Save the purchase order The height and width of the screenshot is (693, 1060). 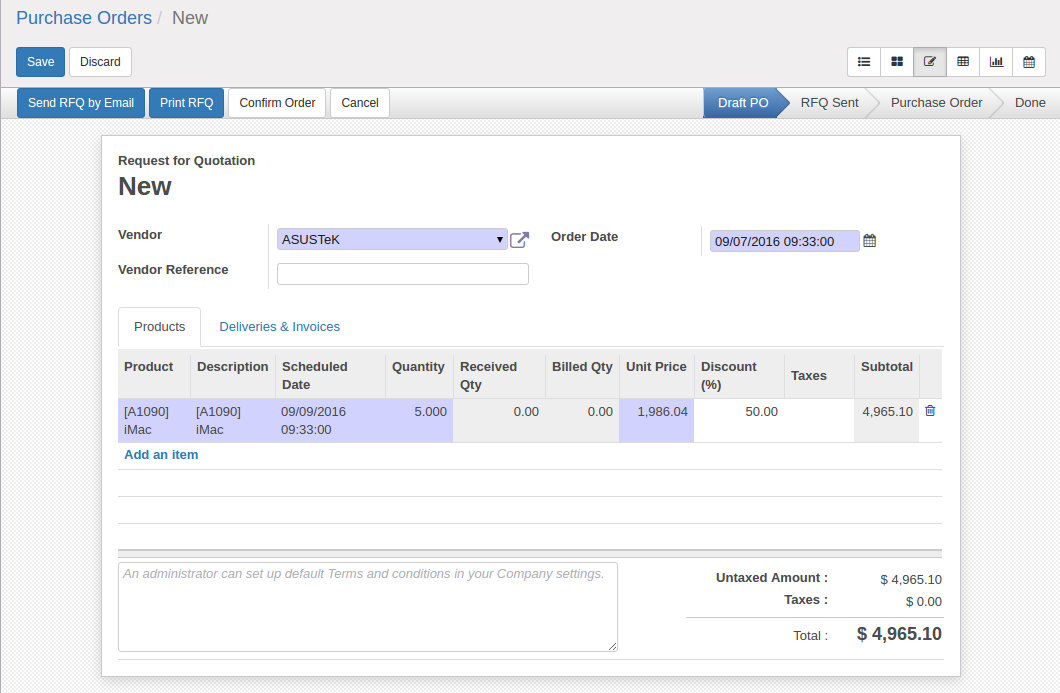coord(40,61)
